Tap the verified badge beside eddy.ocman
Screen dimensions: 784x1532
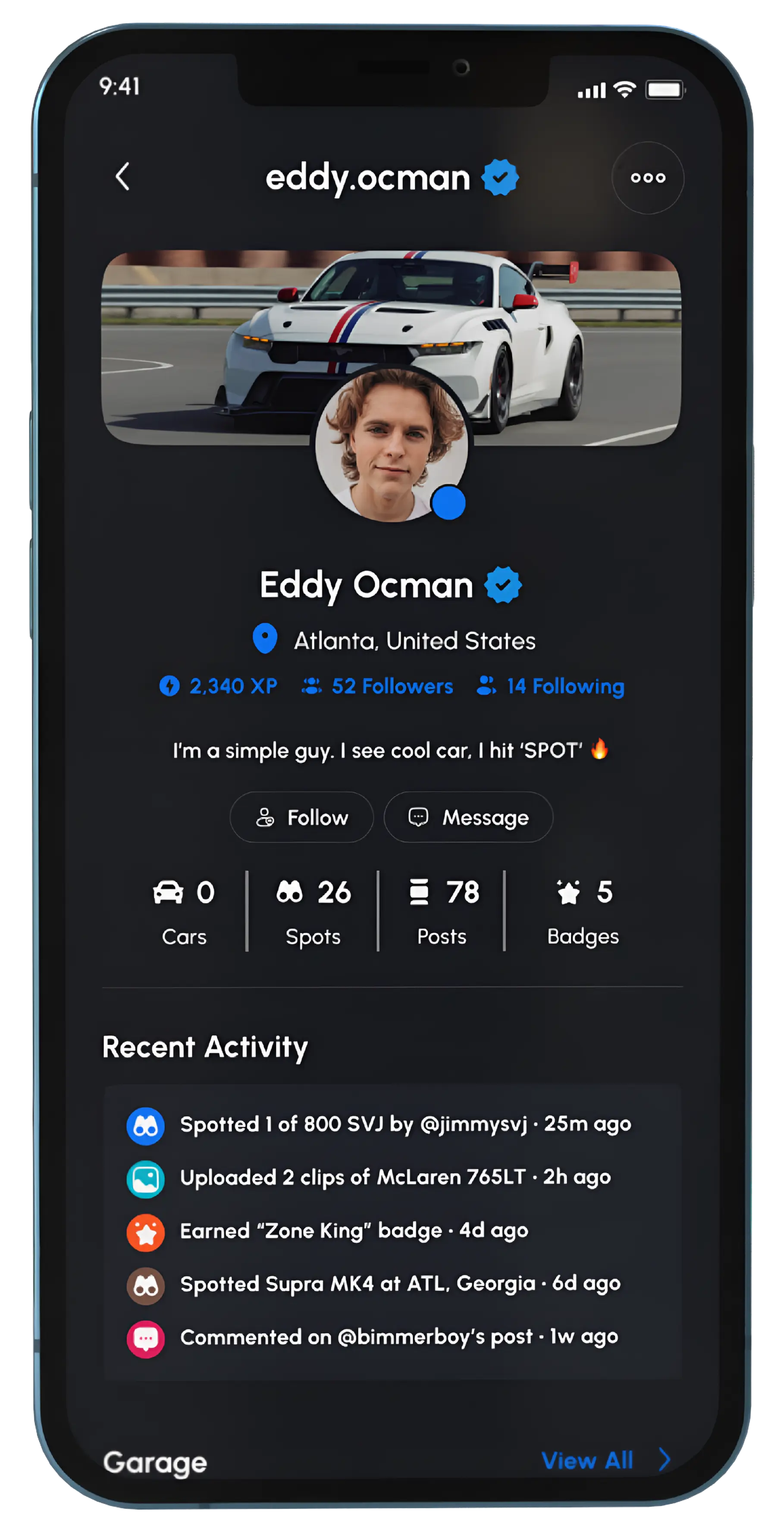[x=500, y=177]
